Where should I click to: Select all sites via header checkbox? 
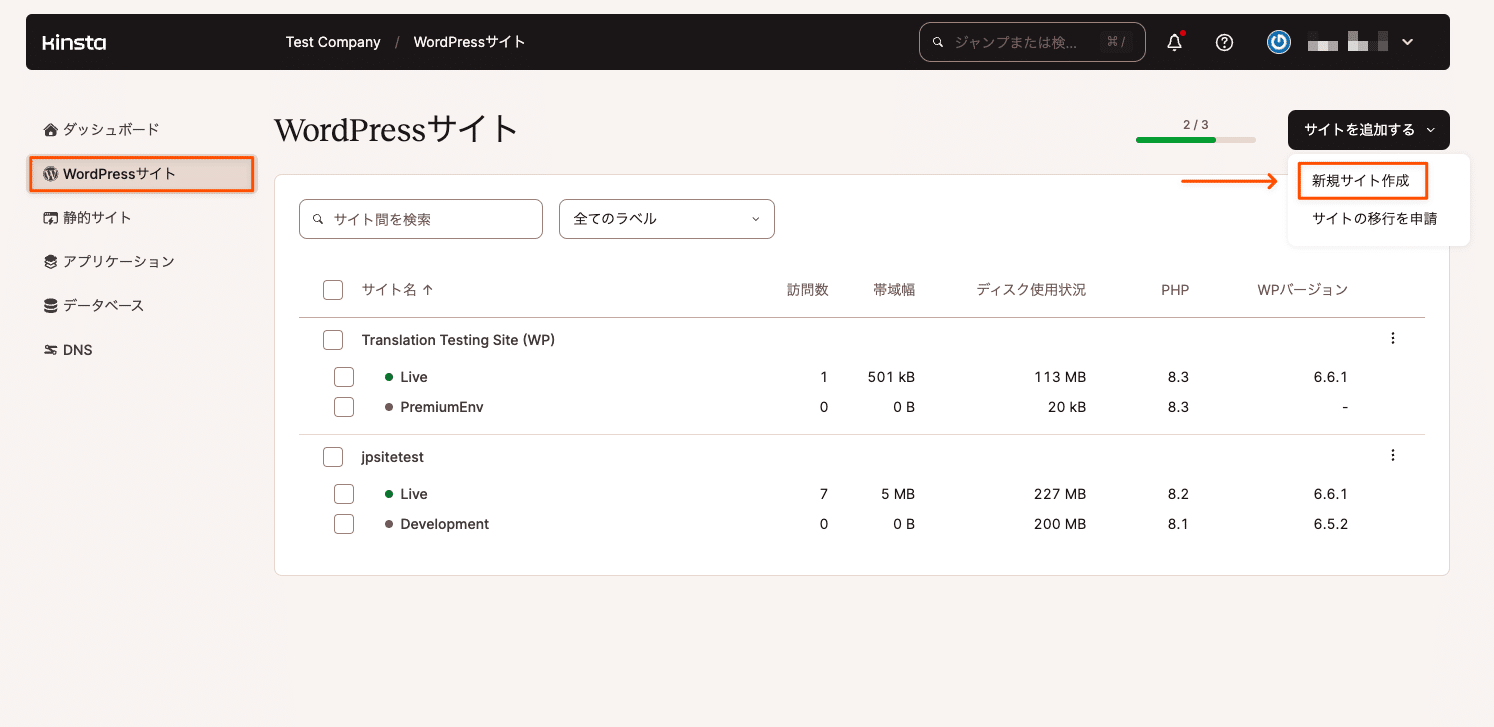[333, 289]
